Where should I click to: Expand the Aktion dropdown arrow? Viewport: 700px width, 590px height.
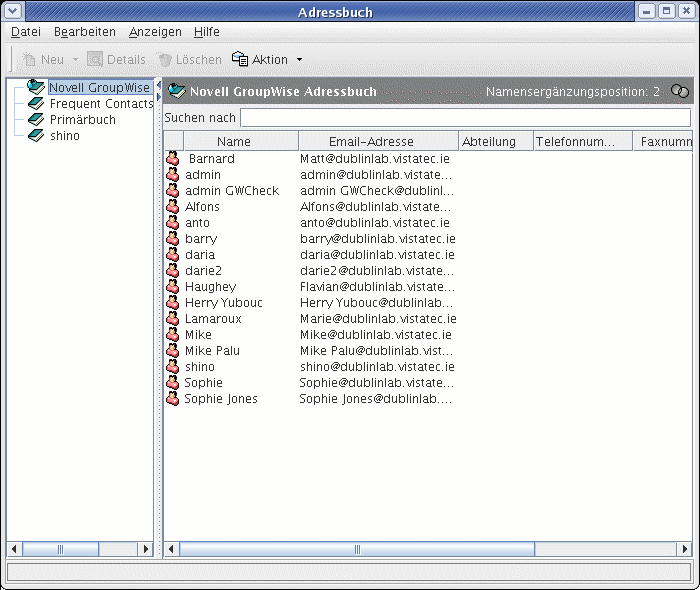click(299, 59)
